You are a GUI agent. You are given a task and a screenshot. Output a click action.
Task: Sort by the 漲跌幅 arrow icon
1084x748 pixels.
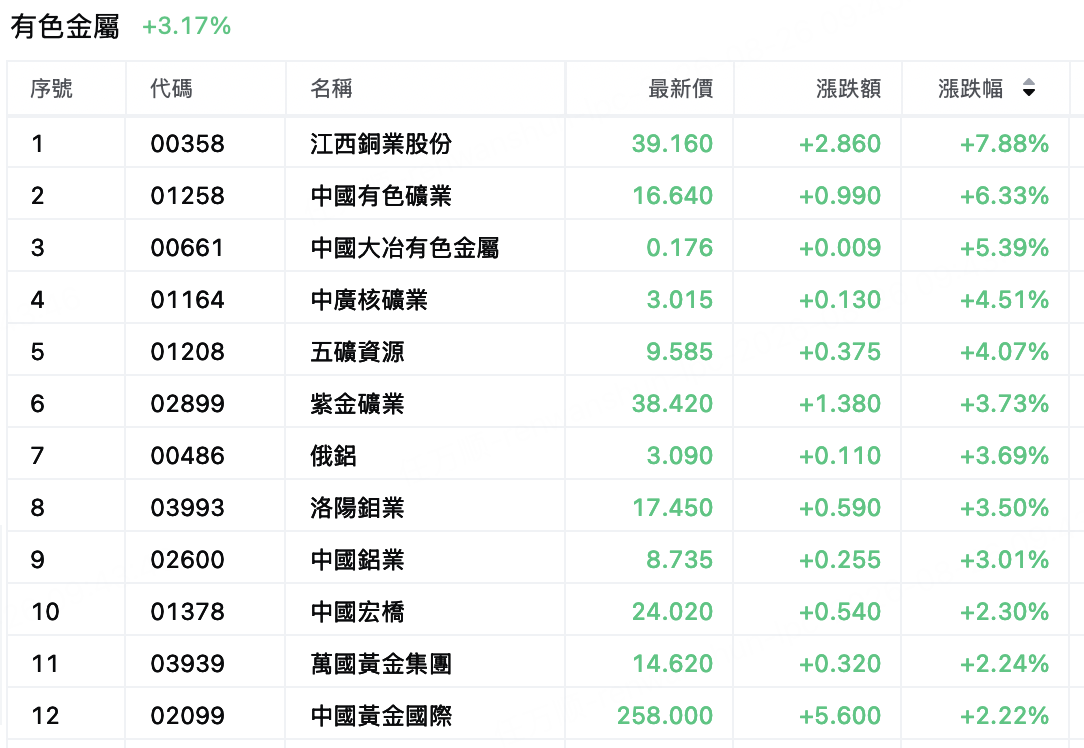(x=1029, y=88)
